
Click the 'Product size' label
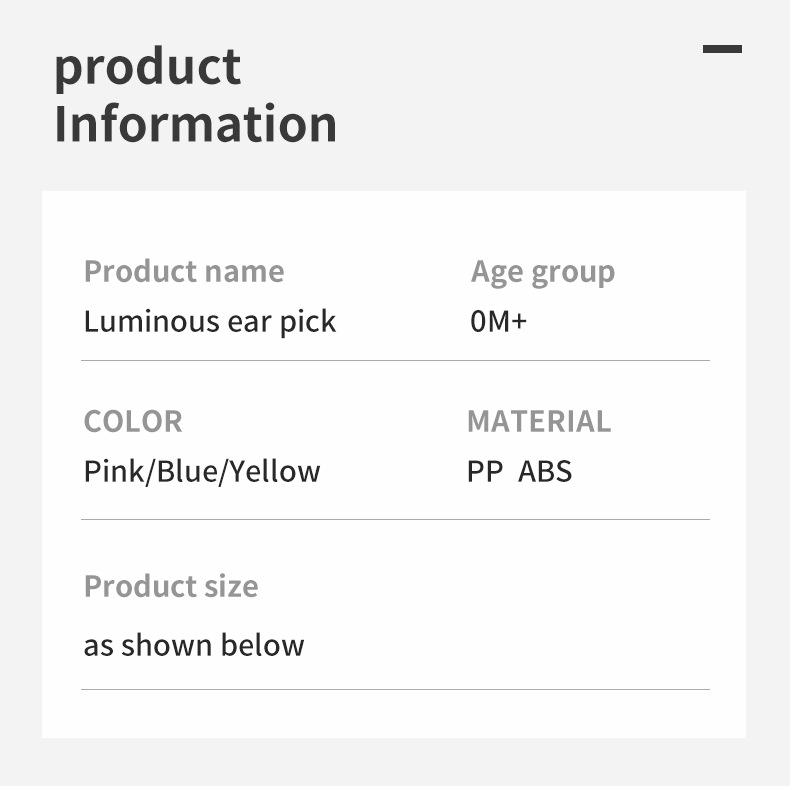(x=171, y=586)
